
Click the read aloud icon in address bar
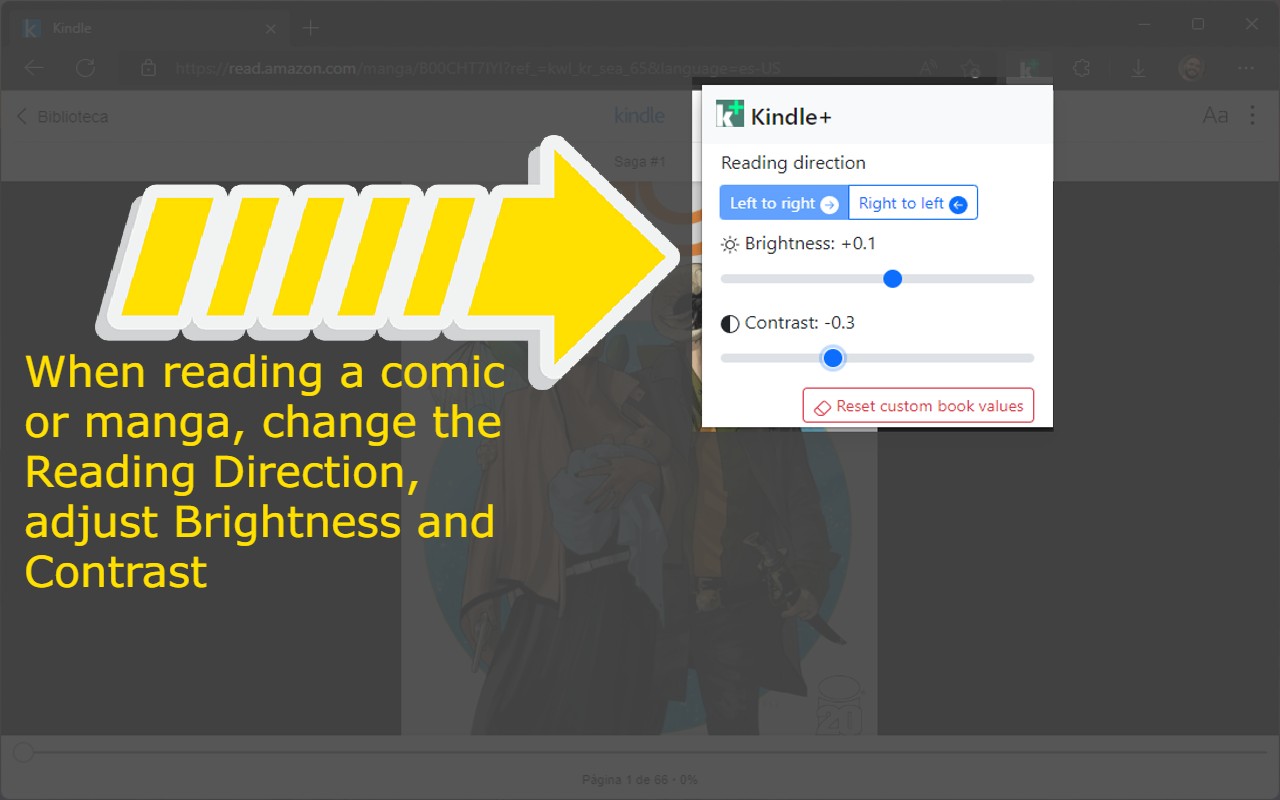click(x=928, y=68)
